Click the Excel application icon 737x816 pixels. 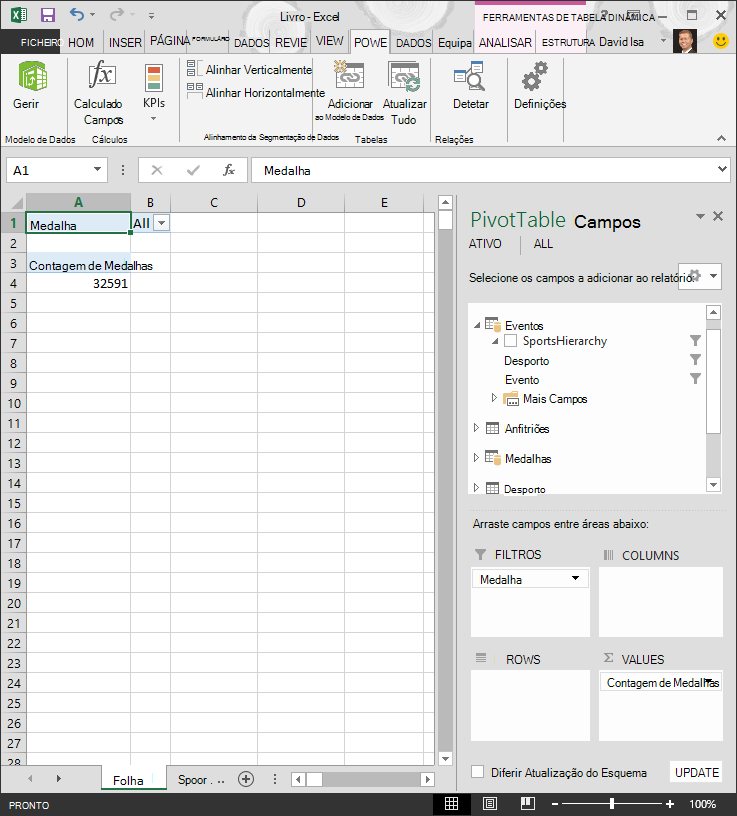click(19, 15)
